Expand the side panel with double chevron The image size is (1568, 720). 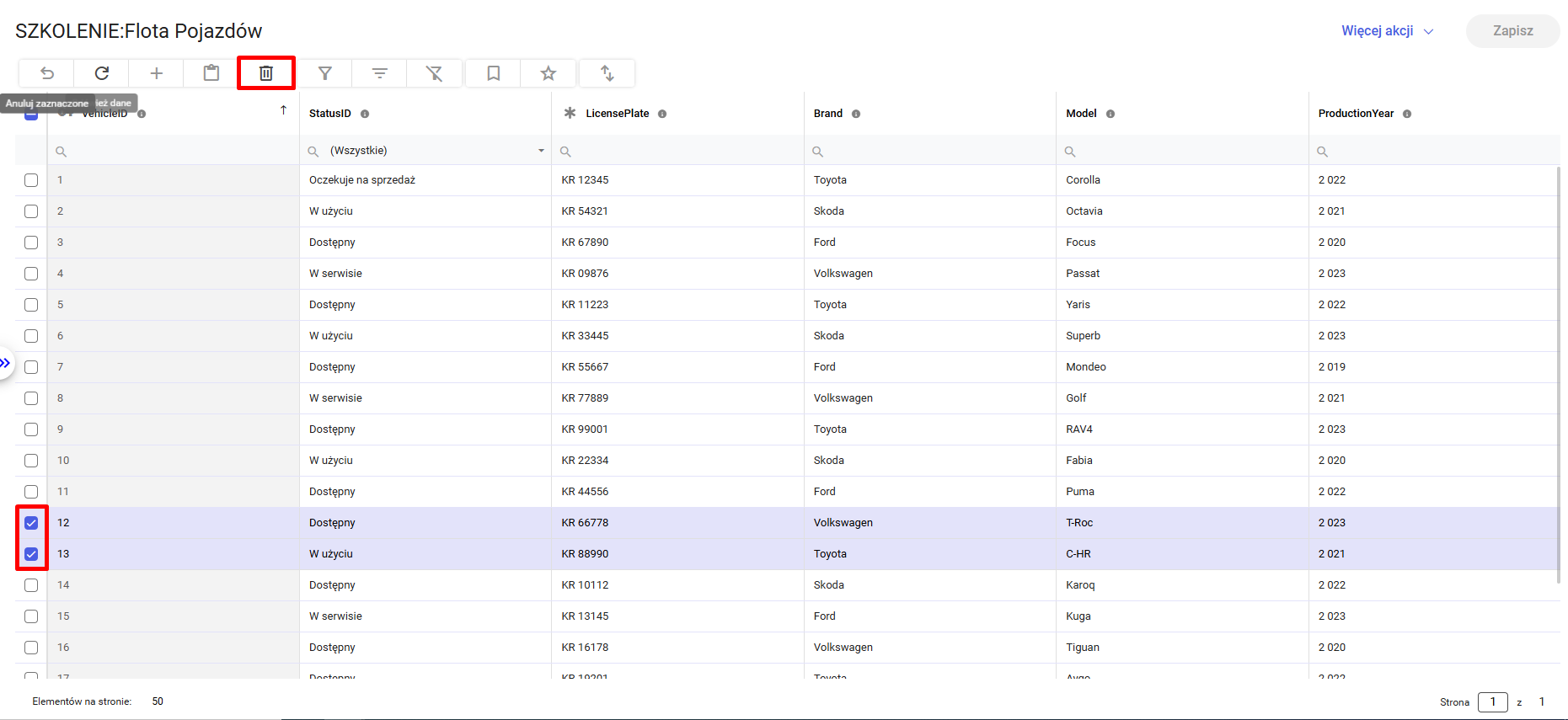pos(6,363)
